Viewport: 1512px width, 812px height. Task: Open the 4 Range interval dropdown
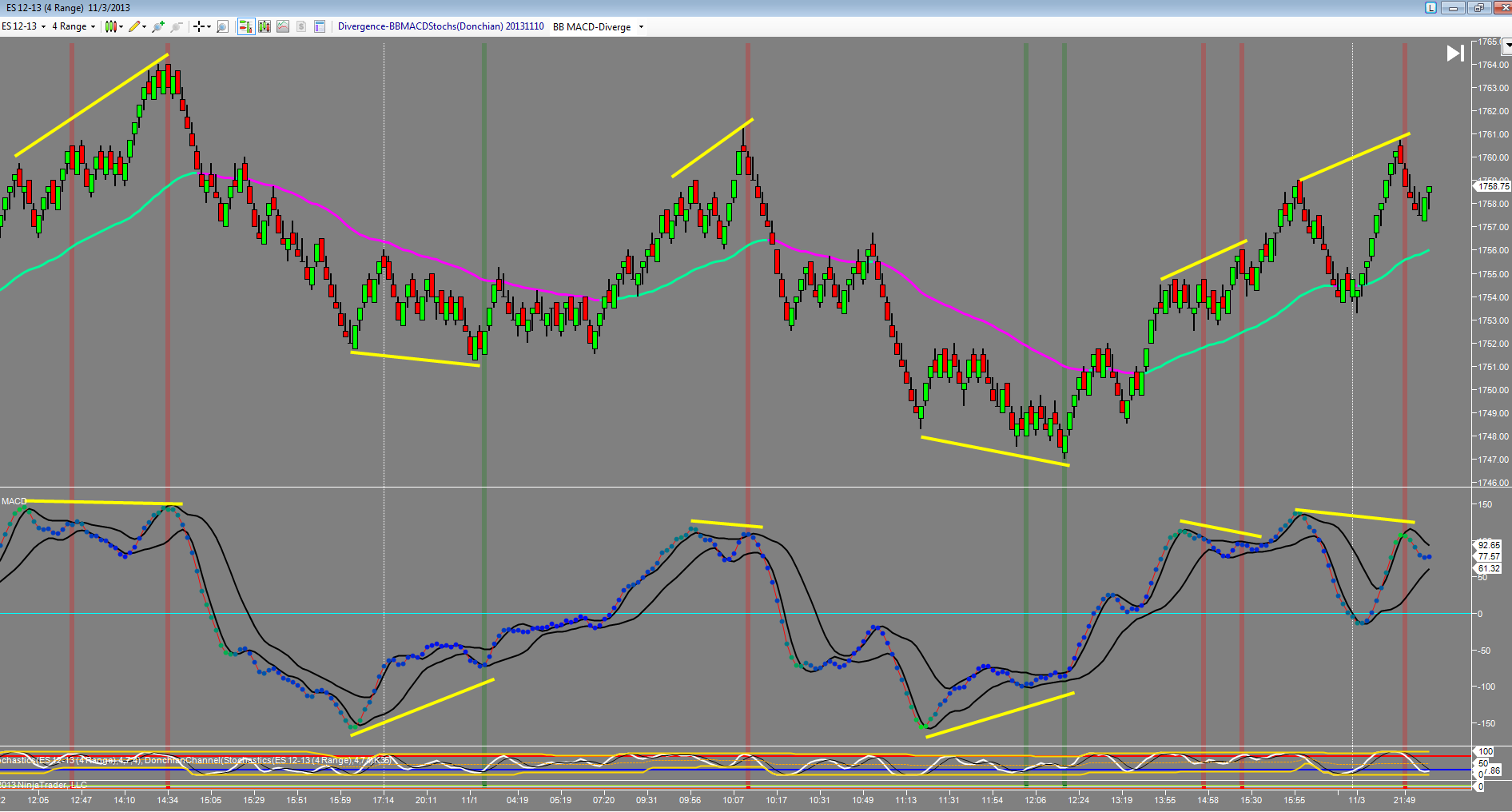(74, 26)
